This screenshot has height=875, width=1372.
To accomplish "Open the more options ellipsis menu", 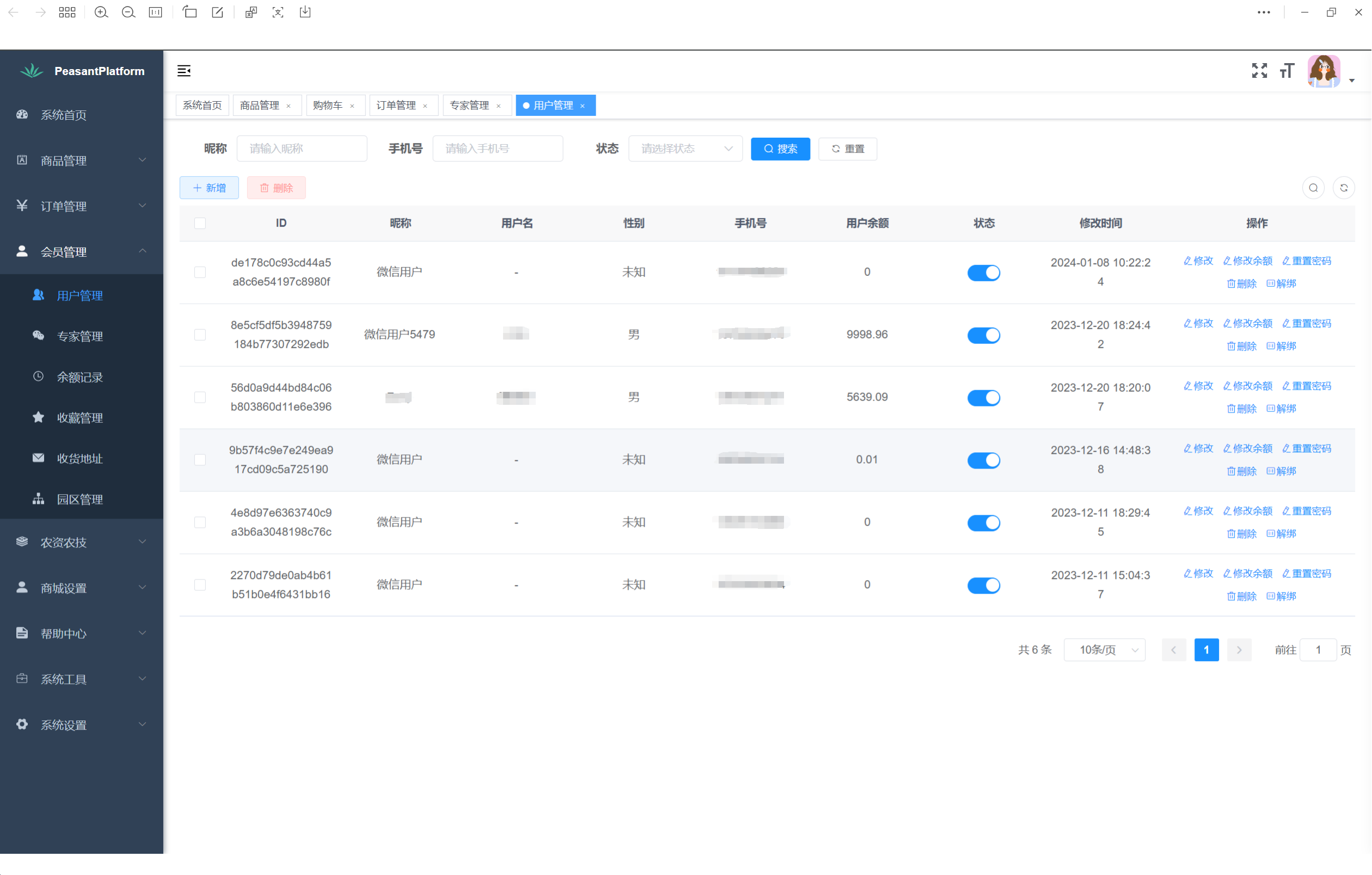I will click(1264, 13).
